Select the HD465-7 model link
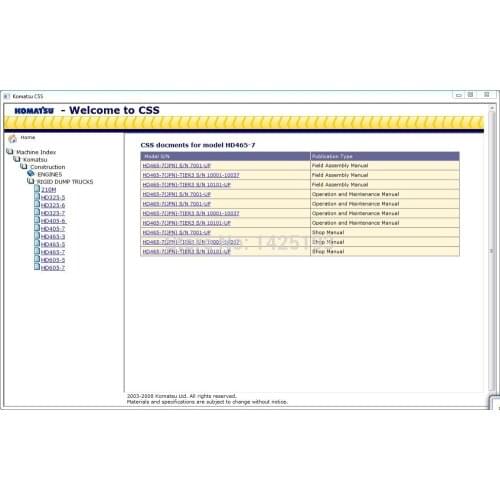The height and width of the screenshot is (500, 500). pyautogui.click(x=53, y=252)
